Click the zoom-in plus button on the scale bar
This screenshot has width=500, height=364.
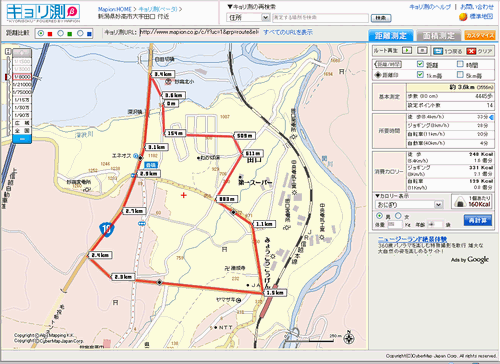(22, 53)
